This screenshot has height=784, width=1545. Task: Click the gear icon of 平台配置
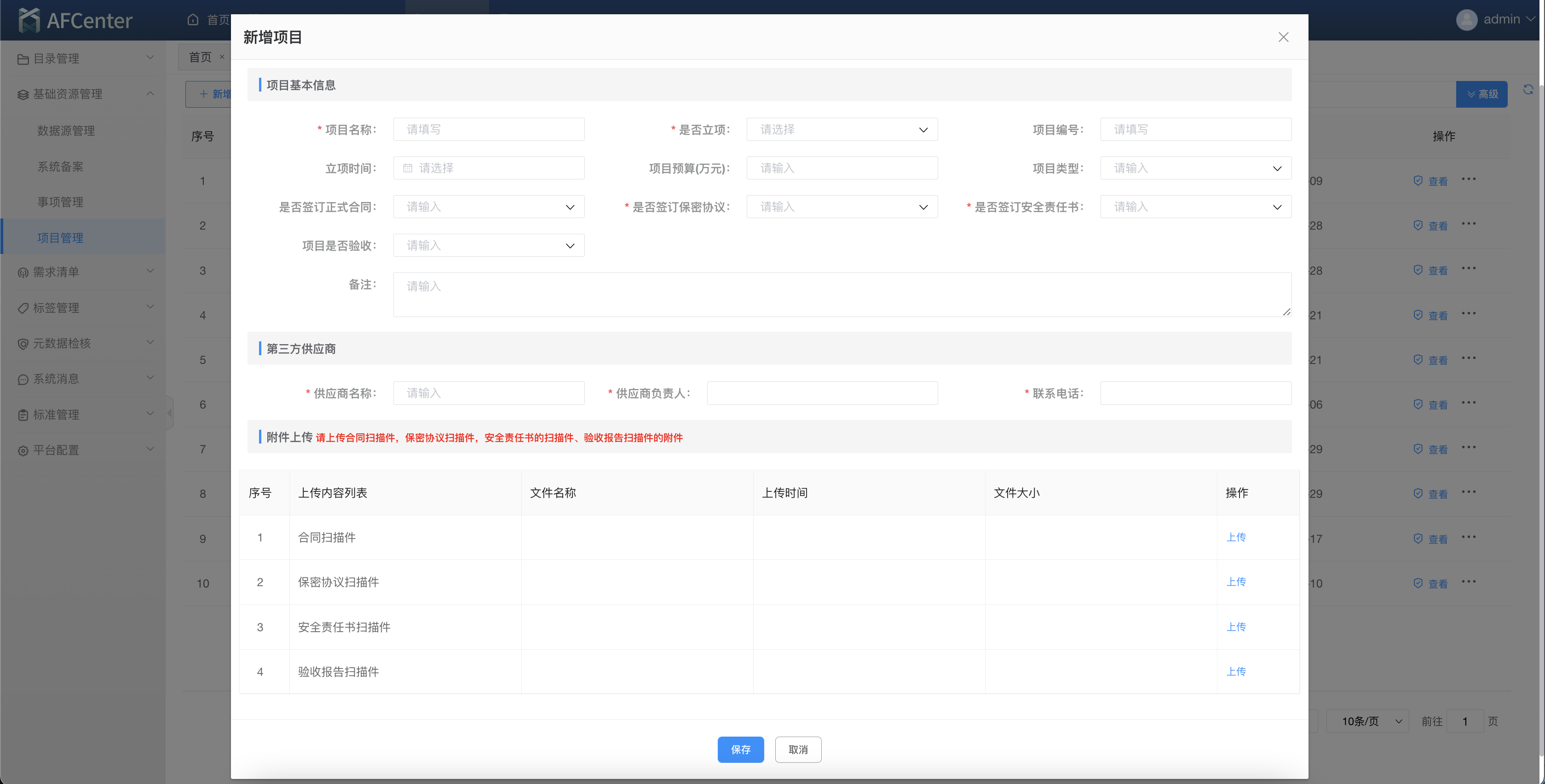23,450
